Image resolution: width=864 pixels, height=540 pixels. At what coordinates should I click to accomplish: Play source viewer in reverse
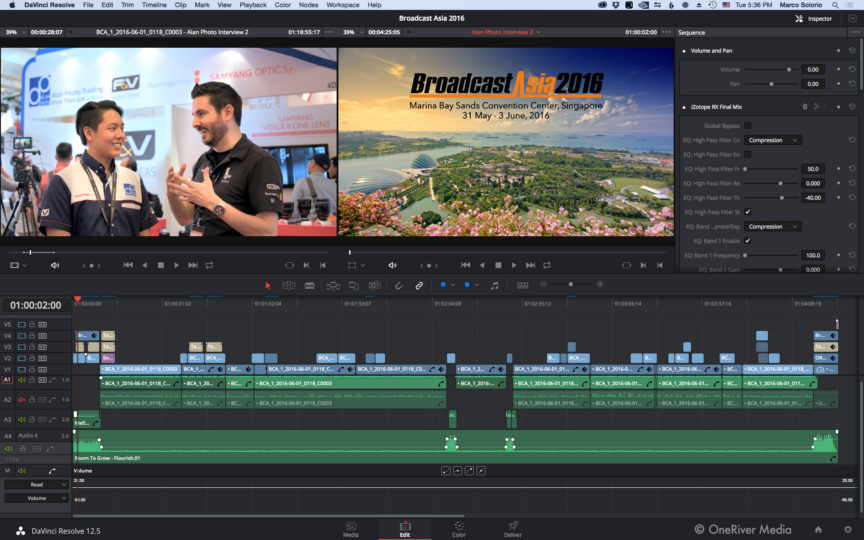click(144, 265)
